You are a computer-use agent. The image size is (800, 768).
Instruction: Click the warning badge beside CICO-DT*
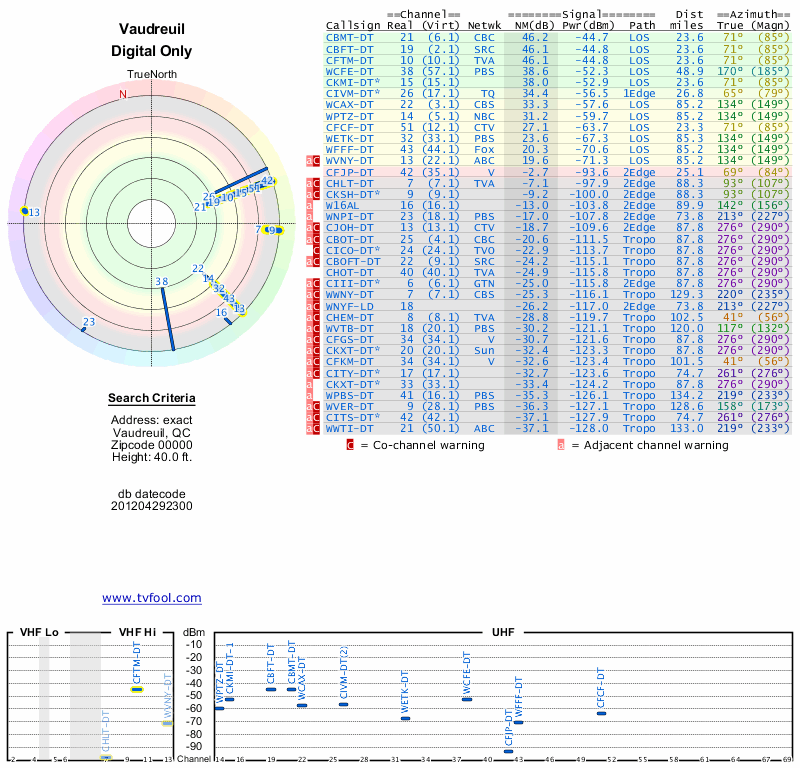point(316,250)
